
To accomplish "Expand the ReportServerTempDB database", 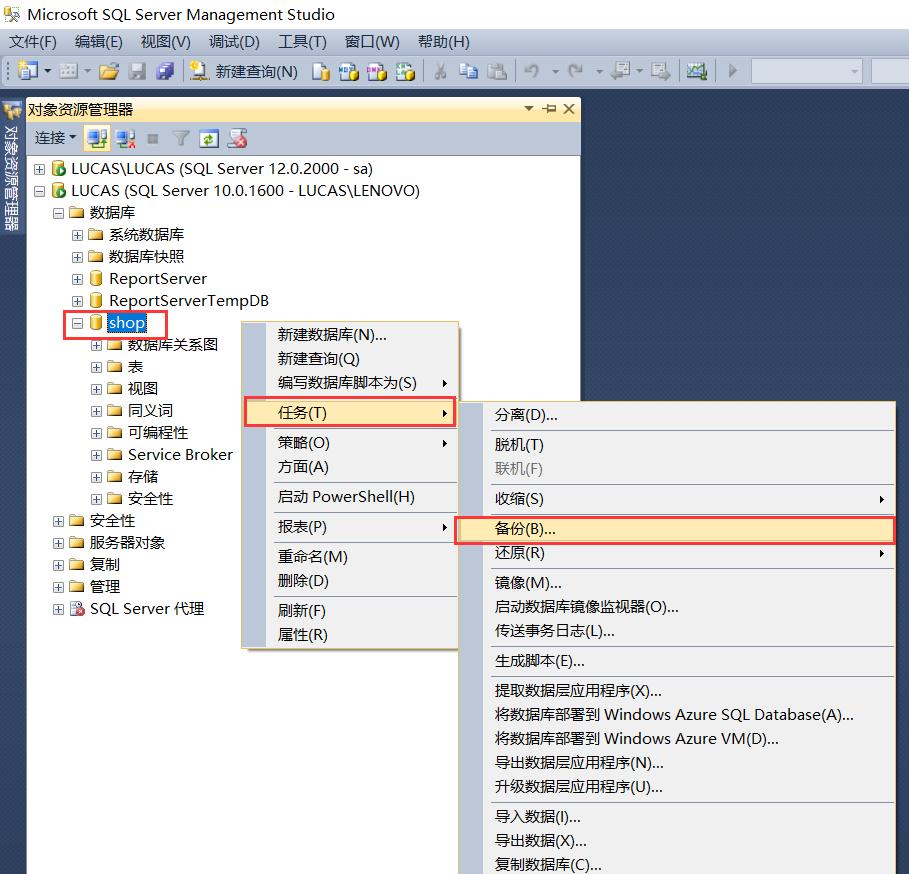I will click(77, 301).
